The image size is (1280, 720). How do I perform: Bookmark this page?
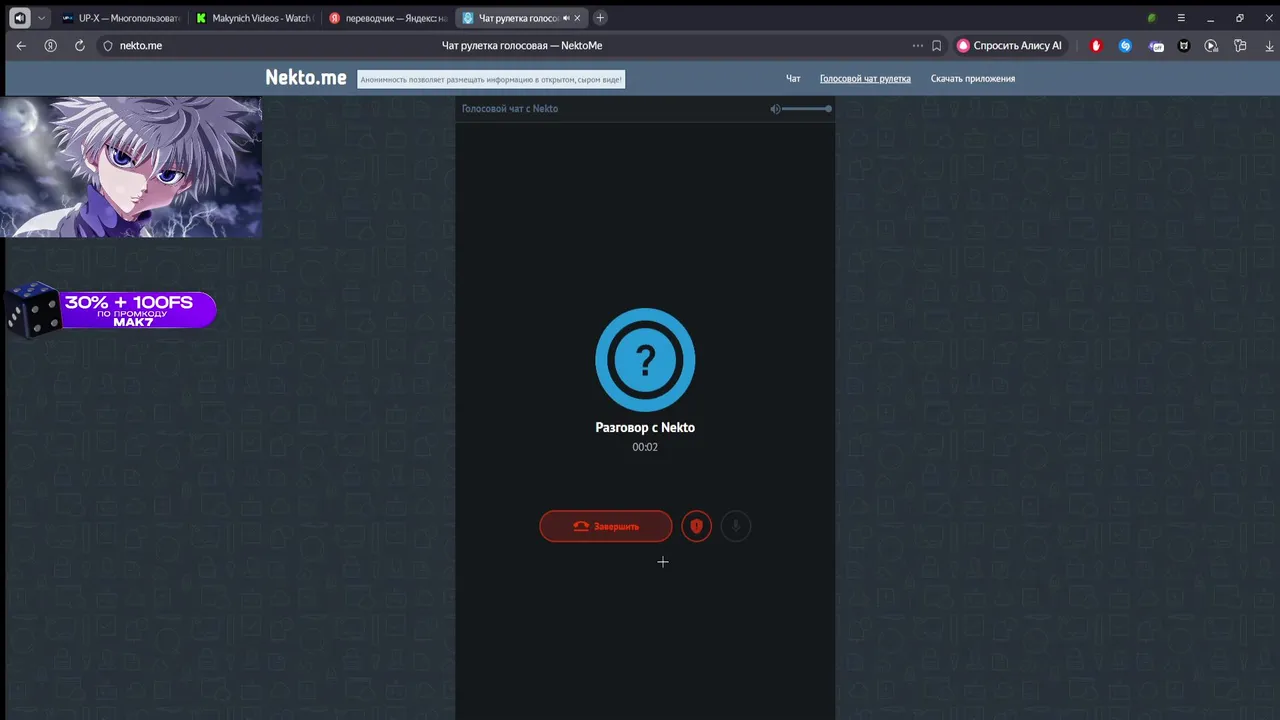937,45
